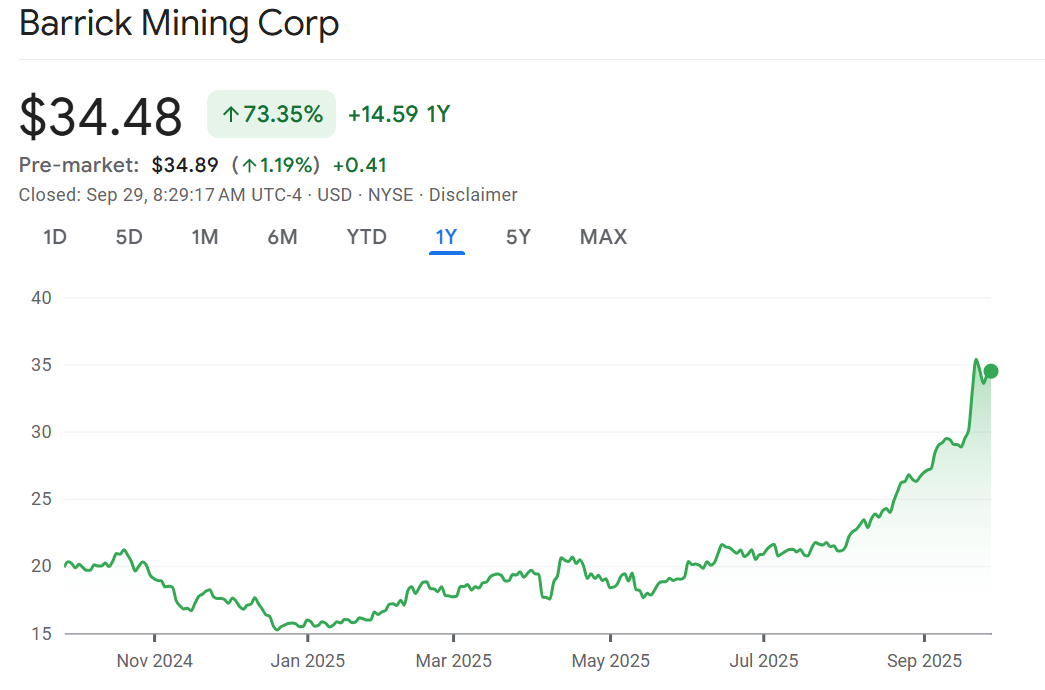1045x690 pixels.
Task: Click the up arrow in the 73.35% badge
Action: (231, 115)
